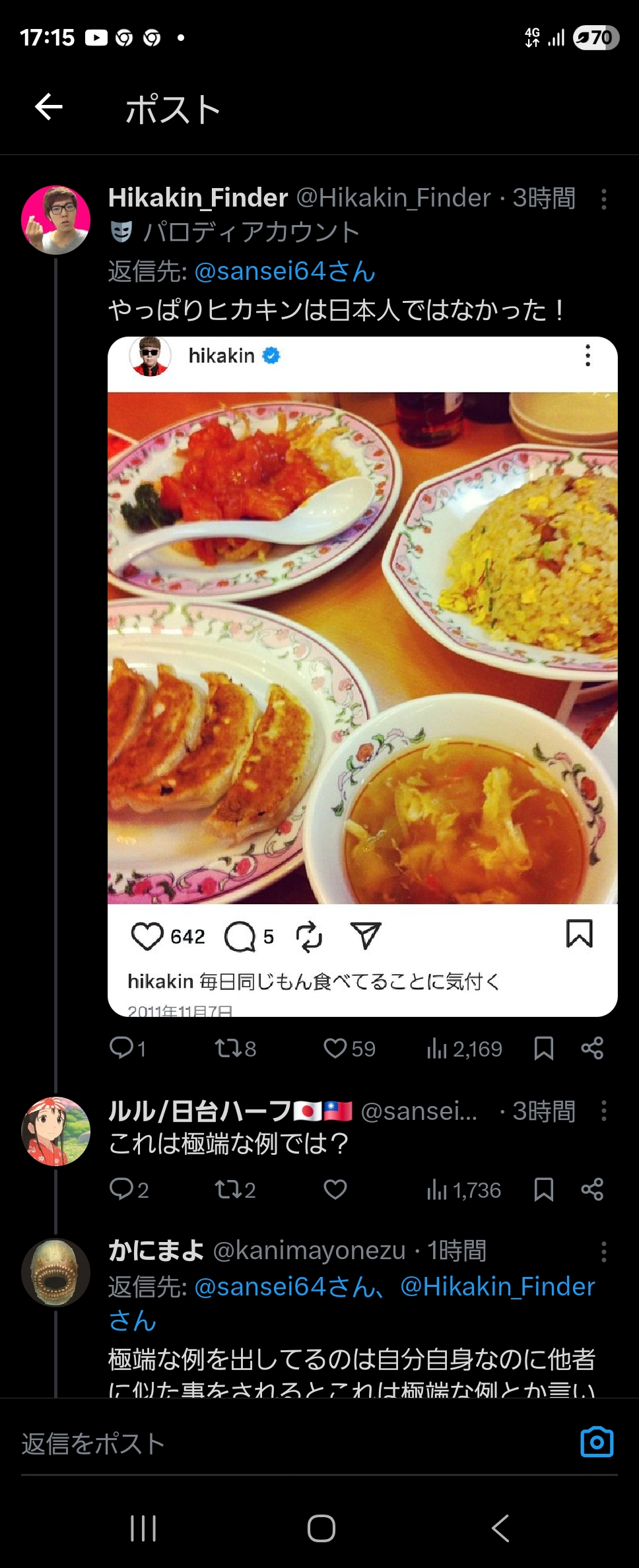Reply to the Hikakin_Finder post

pos(121,1048)
